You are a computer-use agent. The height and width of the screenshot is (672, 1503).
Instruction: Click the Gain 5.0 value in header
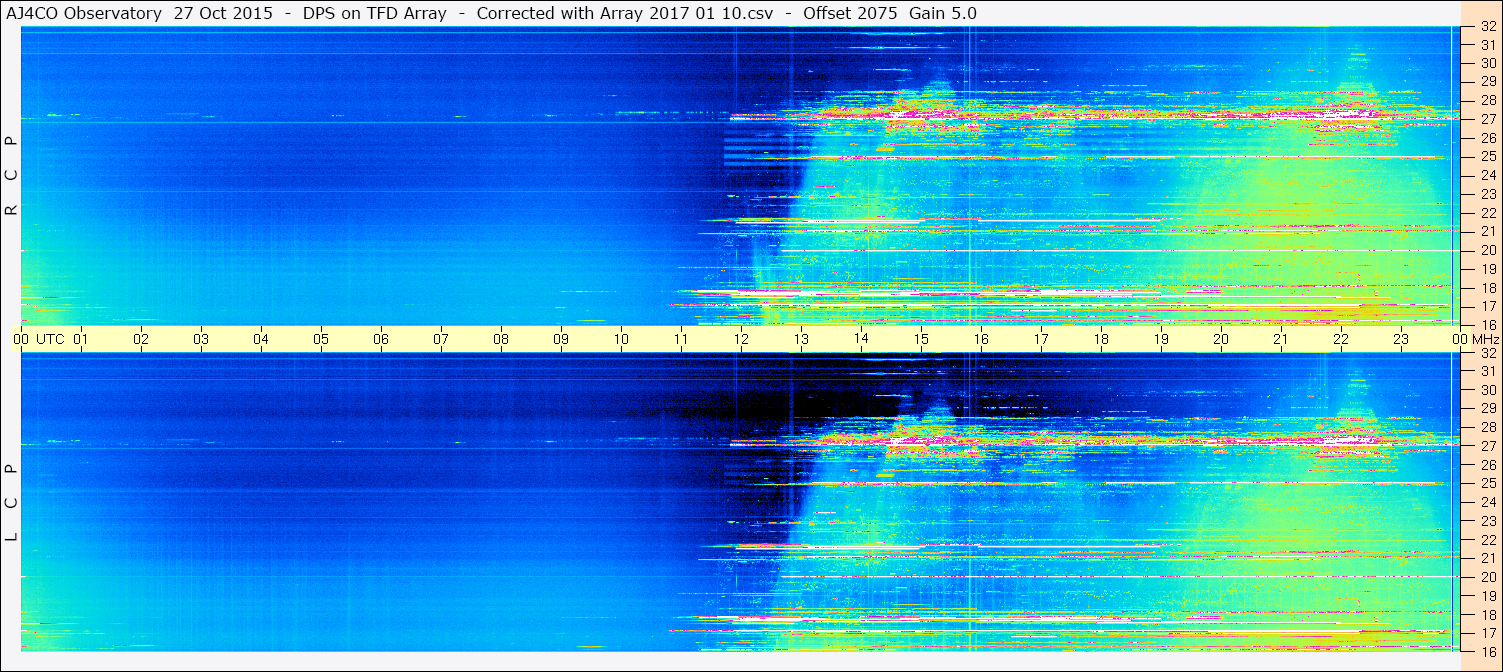point(943,13)
